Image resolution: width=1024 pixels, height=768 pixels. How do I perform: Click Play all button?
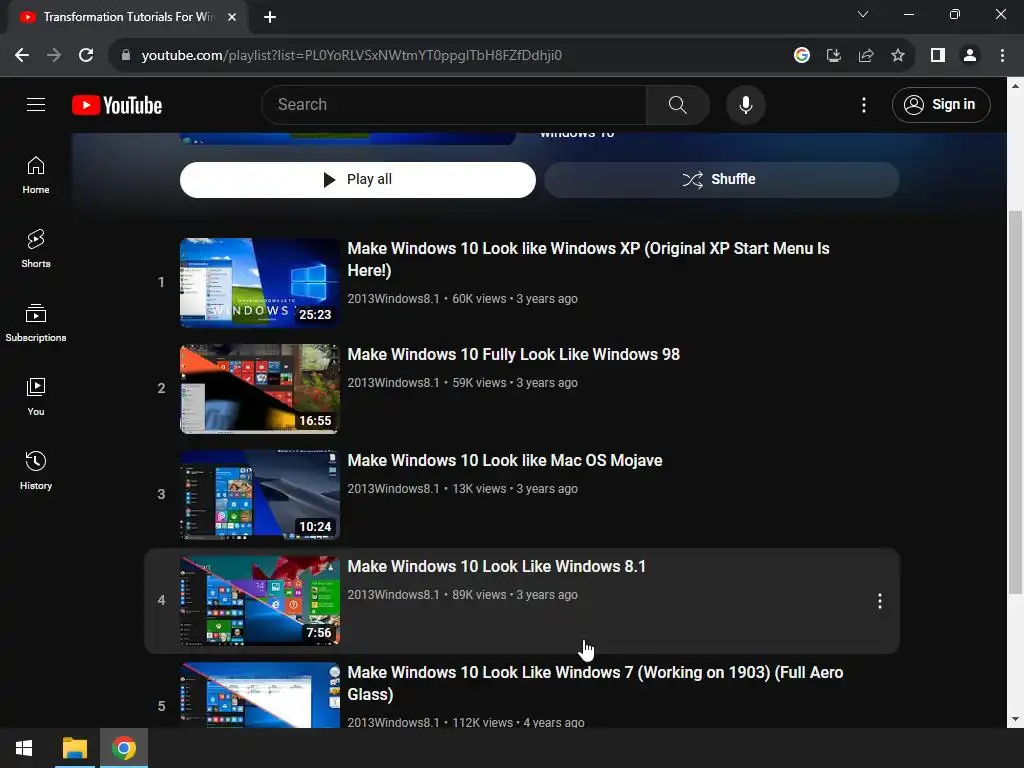pyautogui.click(x=357, y=180)
